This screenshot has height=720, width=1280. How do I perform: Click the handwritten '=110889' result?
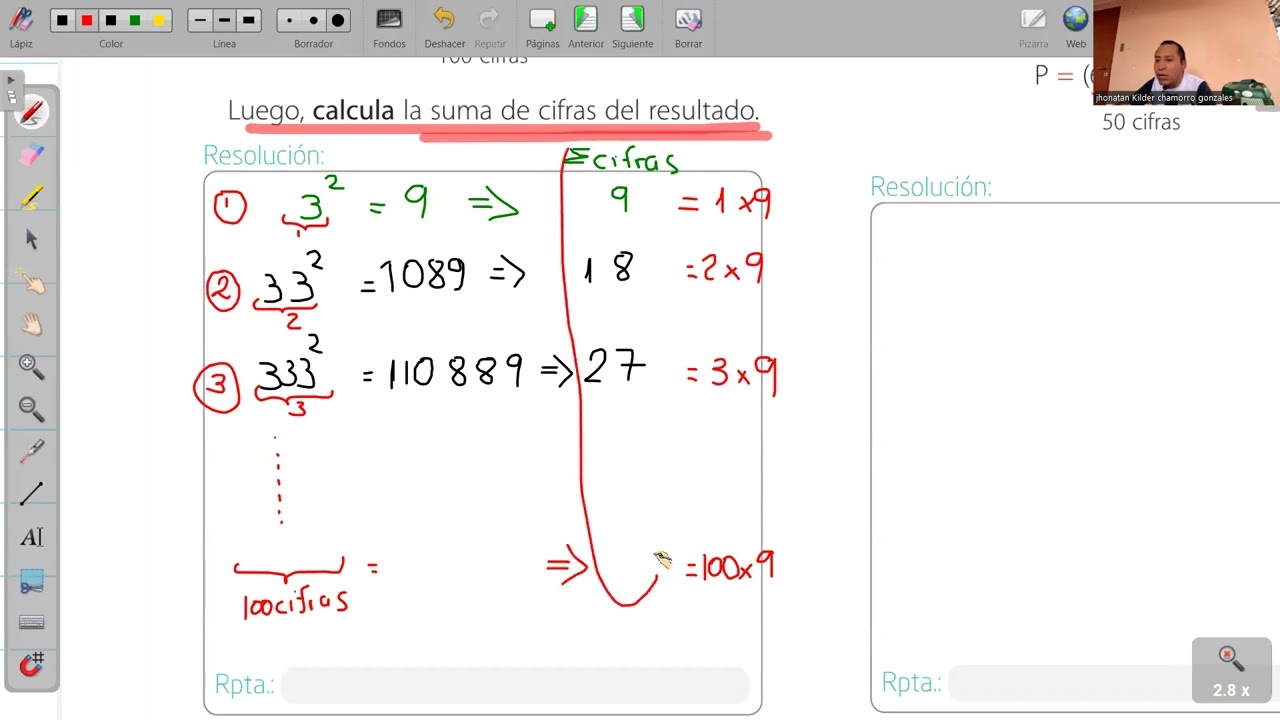click(442, 372)
